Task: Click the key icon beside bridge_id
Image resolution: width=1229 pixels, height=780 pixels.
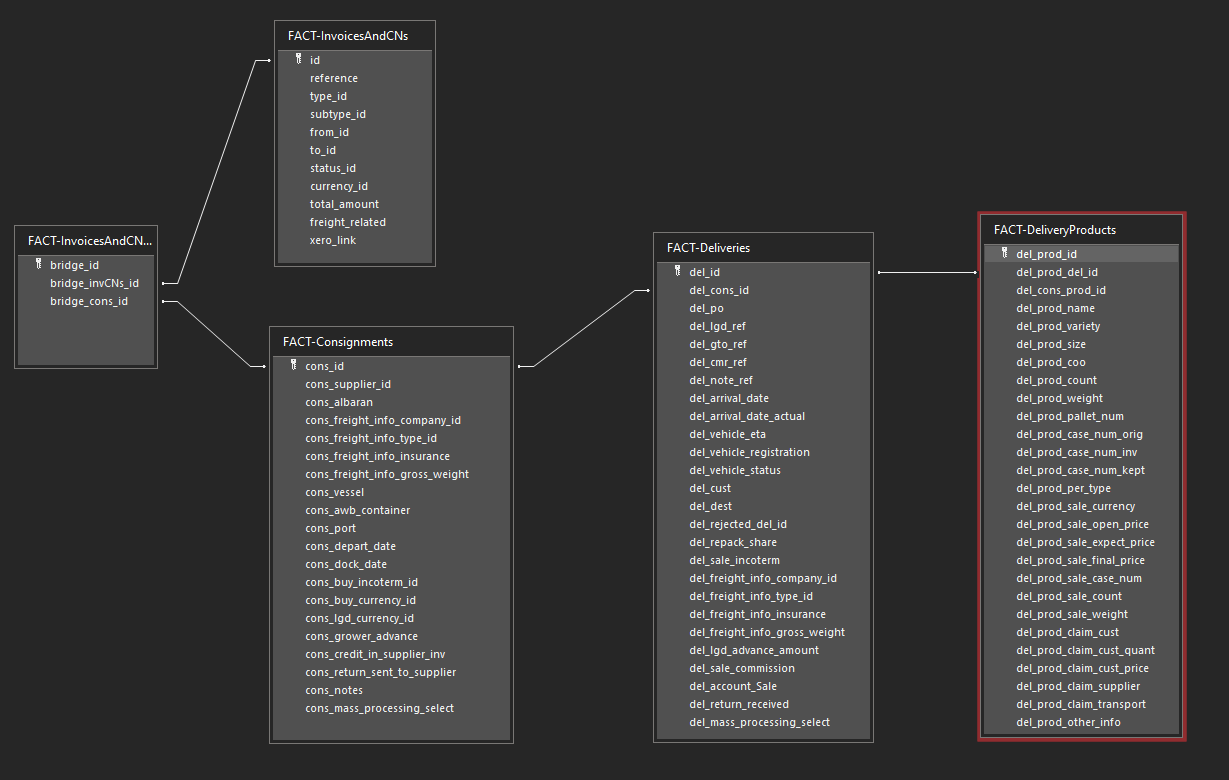Action: pos(39,265)
